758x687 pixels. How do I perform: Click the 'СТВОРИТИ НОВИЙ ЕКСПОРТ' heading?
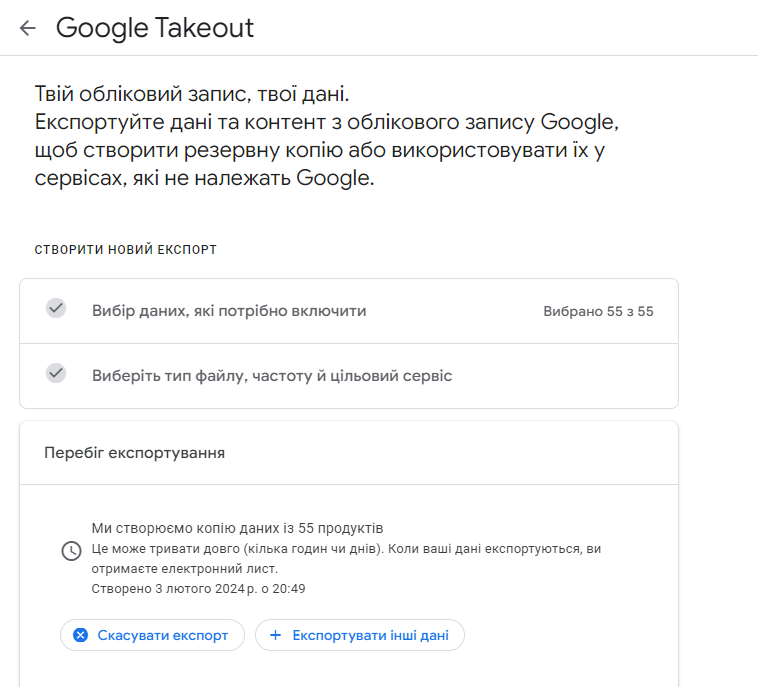pyautogui.click(x=126, y=249)
